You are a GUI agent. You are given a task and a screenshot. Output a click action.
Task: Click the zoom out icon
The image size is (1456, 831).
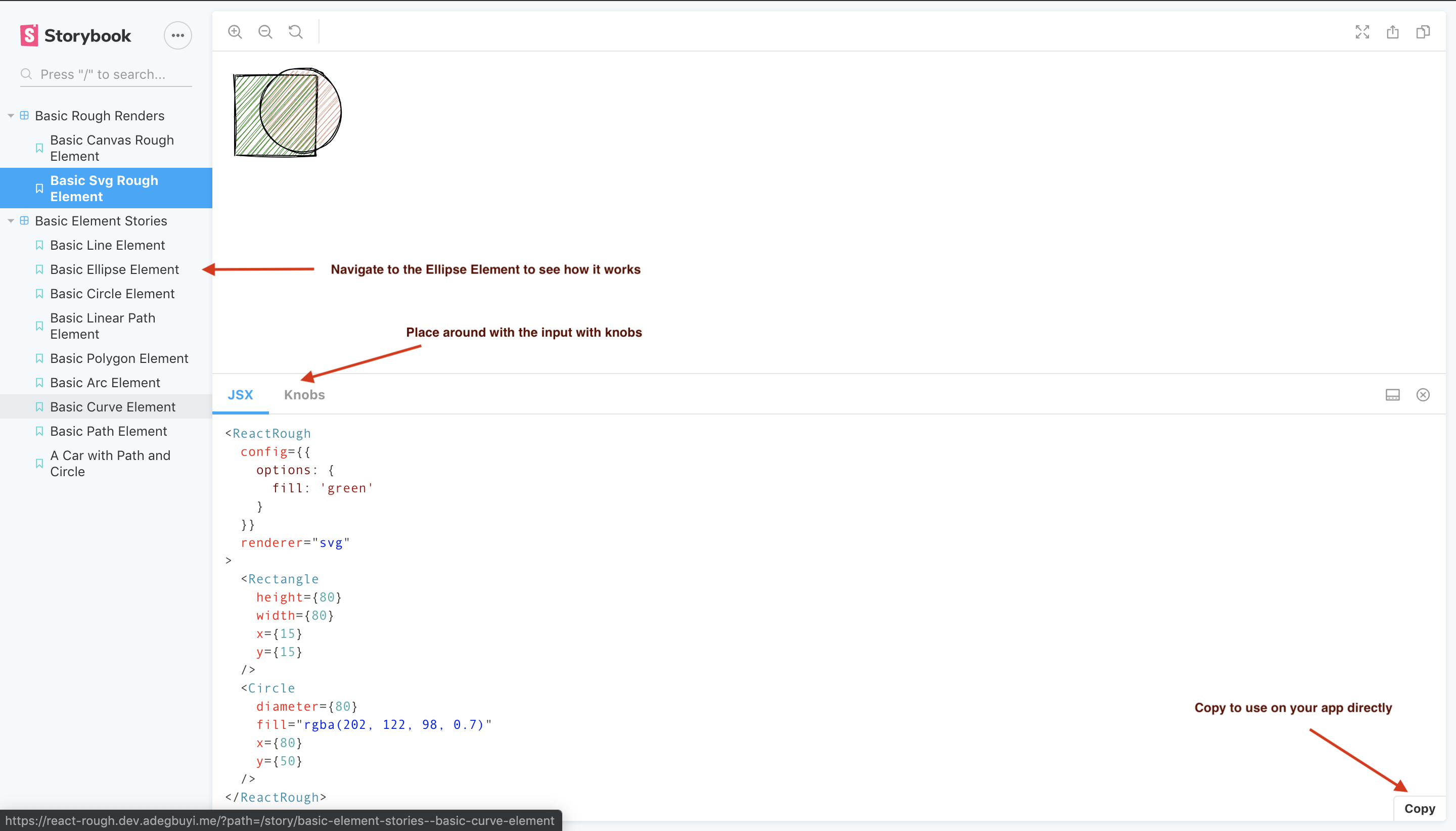coord(265,32)
